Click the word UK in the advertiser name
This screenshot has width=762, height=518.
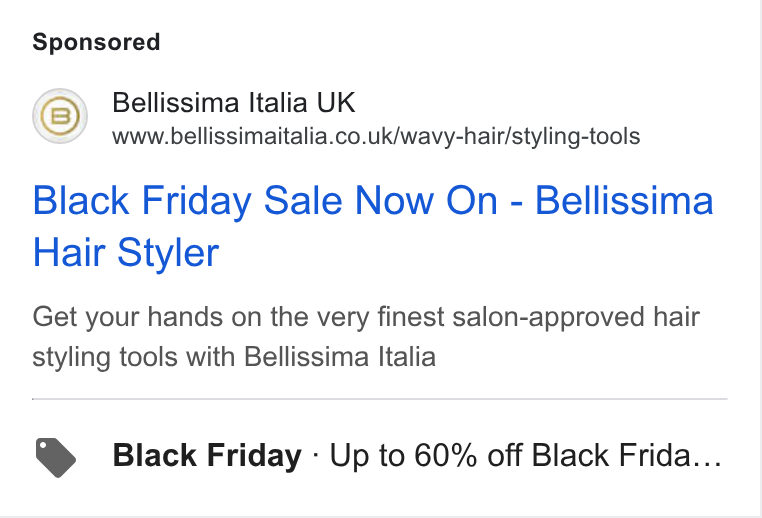click(x=336, y=103)
